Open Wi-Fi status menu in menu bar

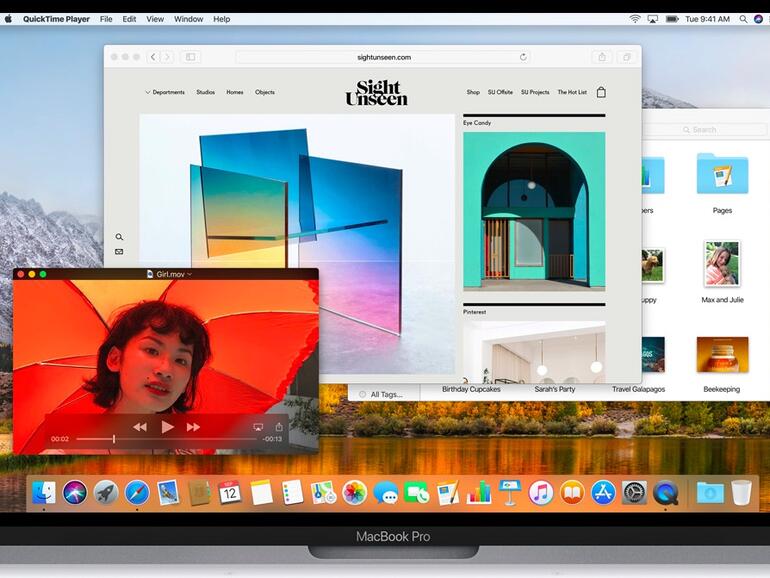pyautogui.click(x=634, y=19)
